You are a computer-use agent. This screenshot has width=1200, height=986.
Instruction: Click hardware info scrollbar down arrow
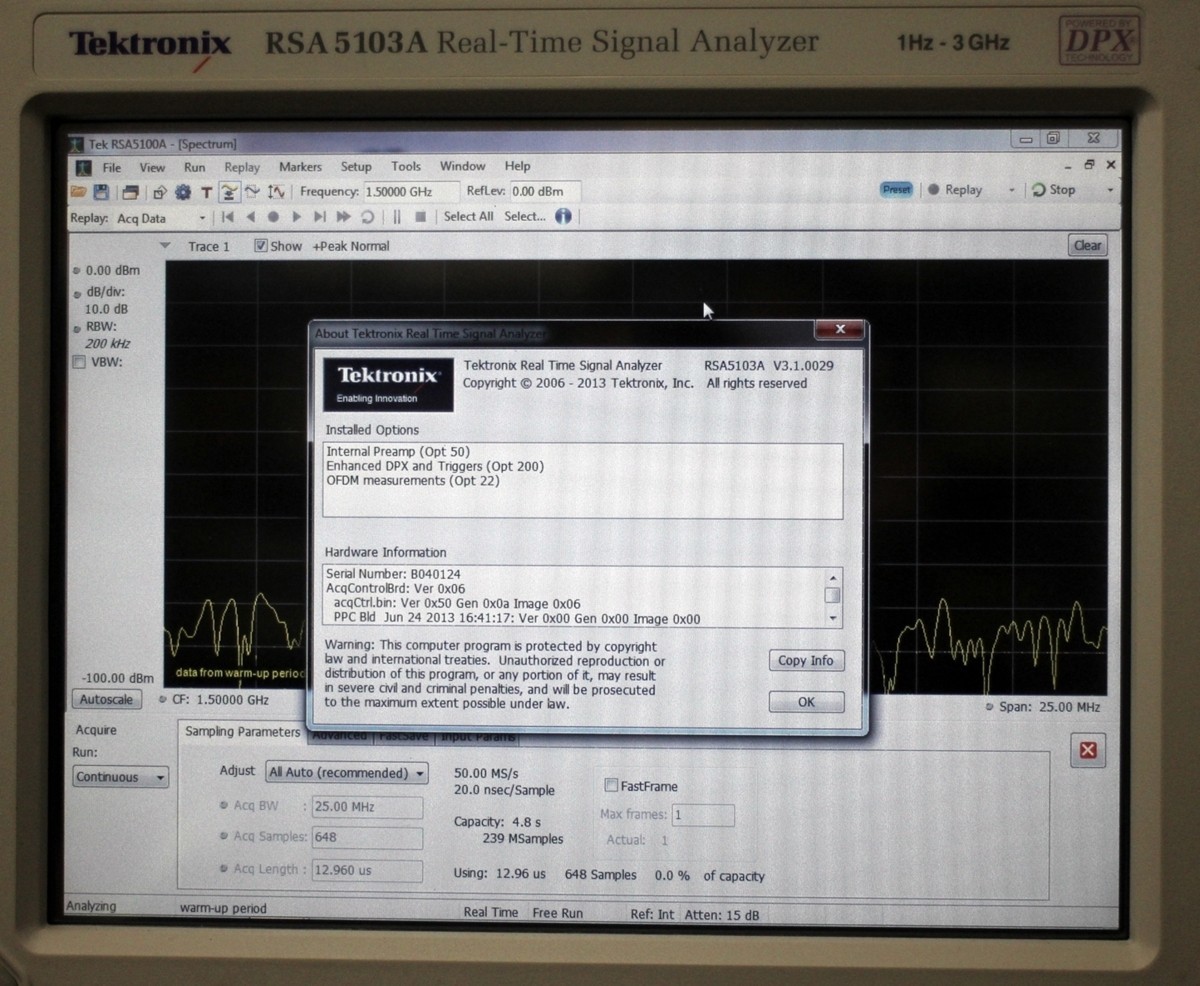pyautogui.click(x=832, y=619)
